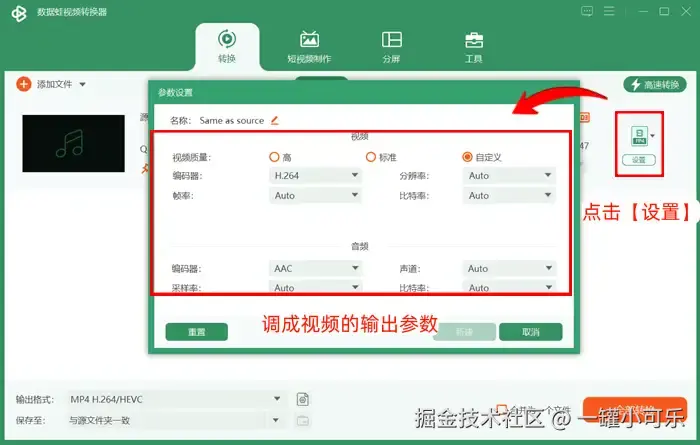
Task: Click the music note video thumbnail
Action: coord(74,143)
